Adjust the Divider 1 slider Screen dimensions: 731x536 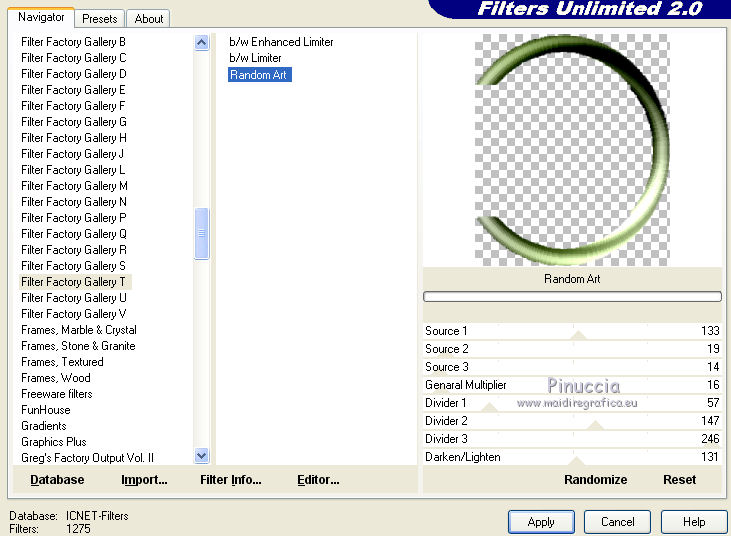tap(572, 403)
